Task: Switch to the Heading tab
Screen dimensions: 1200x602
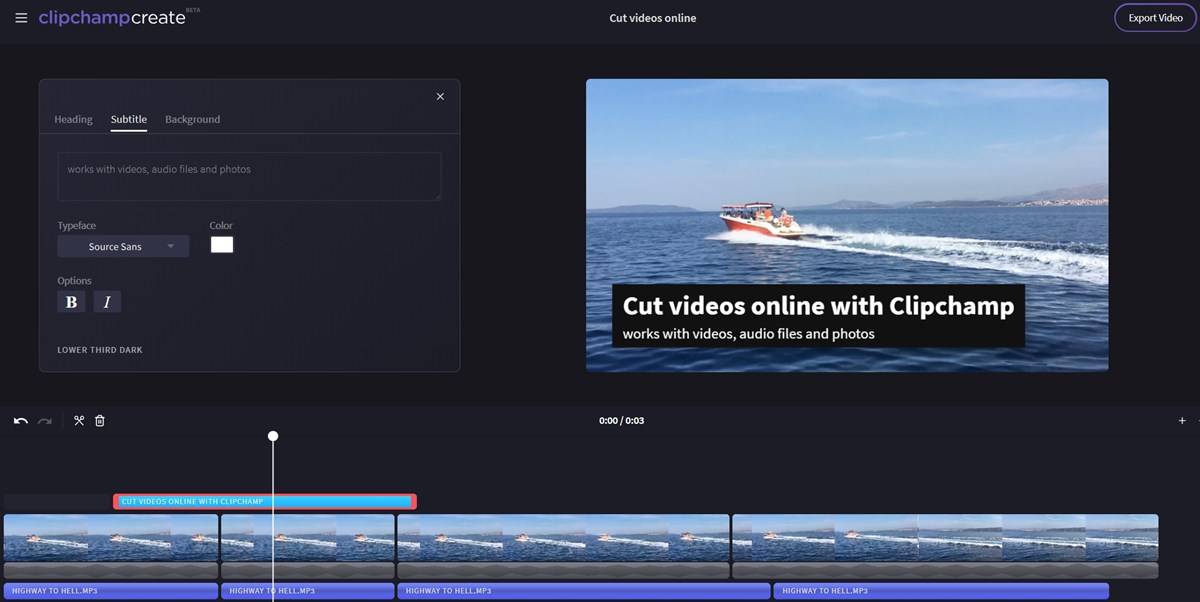Action: tap(73, 119)
